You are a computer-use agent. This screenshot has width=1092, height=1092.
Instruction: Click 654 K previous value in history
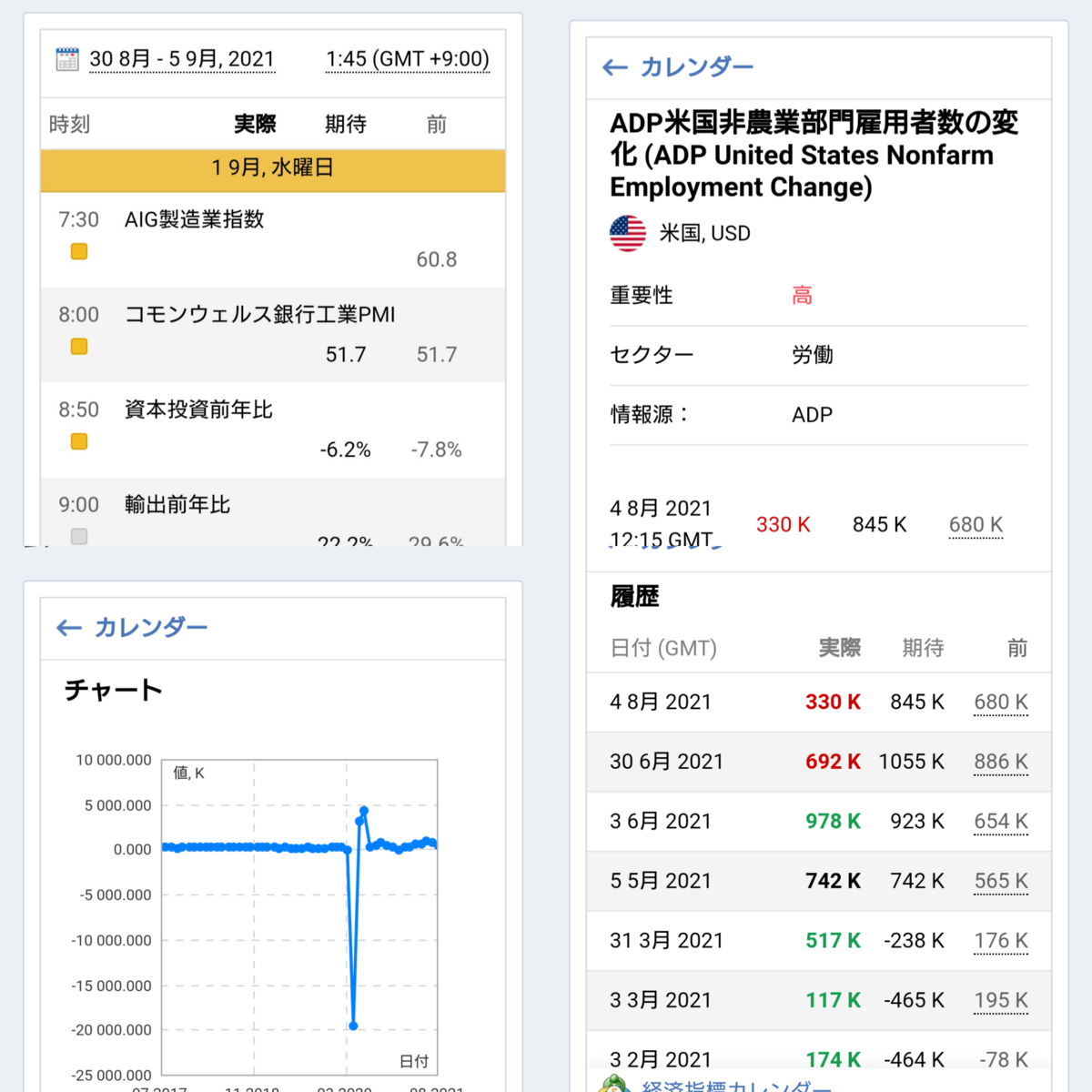coord(1001,822)
